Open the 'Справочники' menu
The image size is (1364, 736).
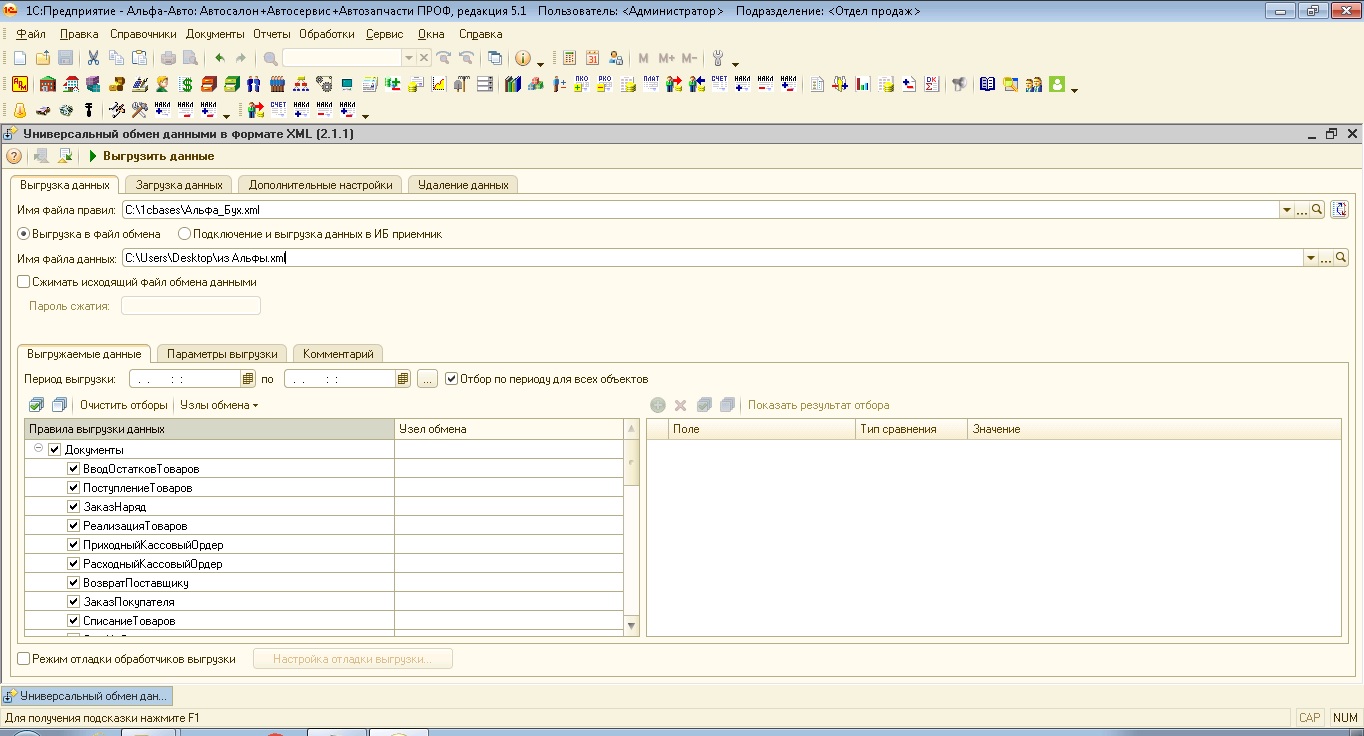[142, 34]
